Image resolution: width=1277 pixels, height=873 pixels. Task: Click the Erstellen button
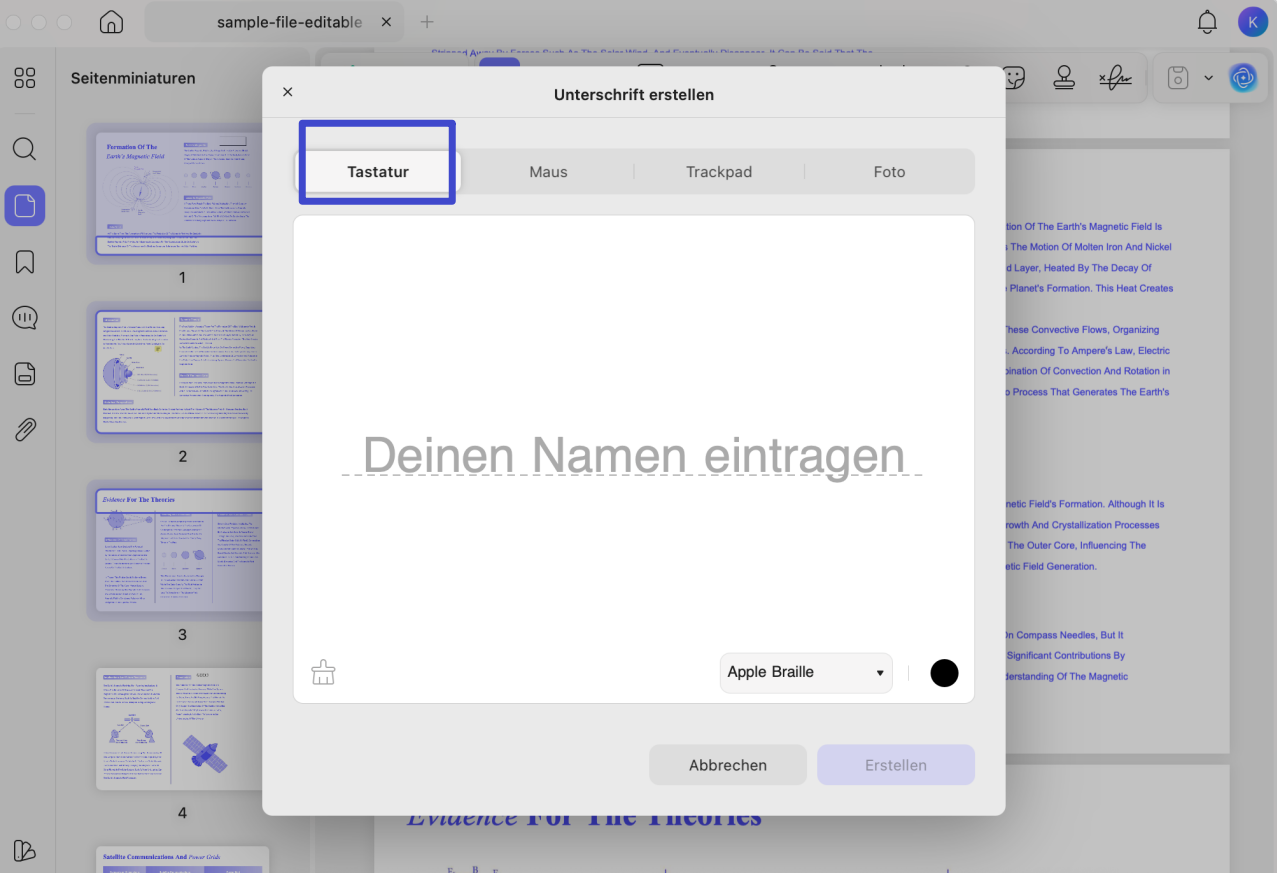[x=896, y=765]
